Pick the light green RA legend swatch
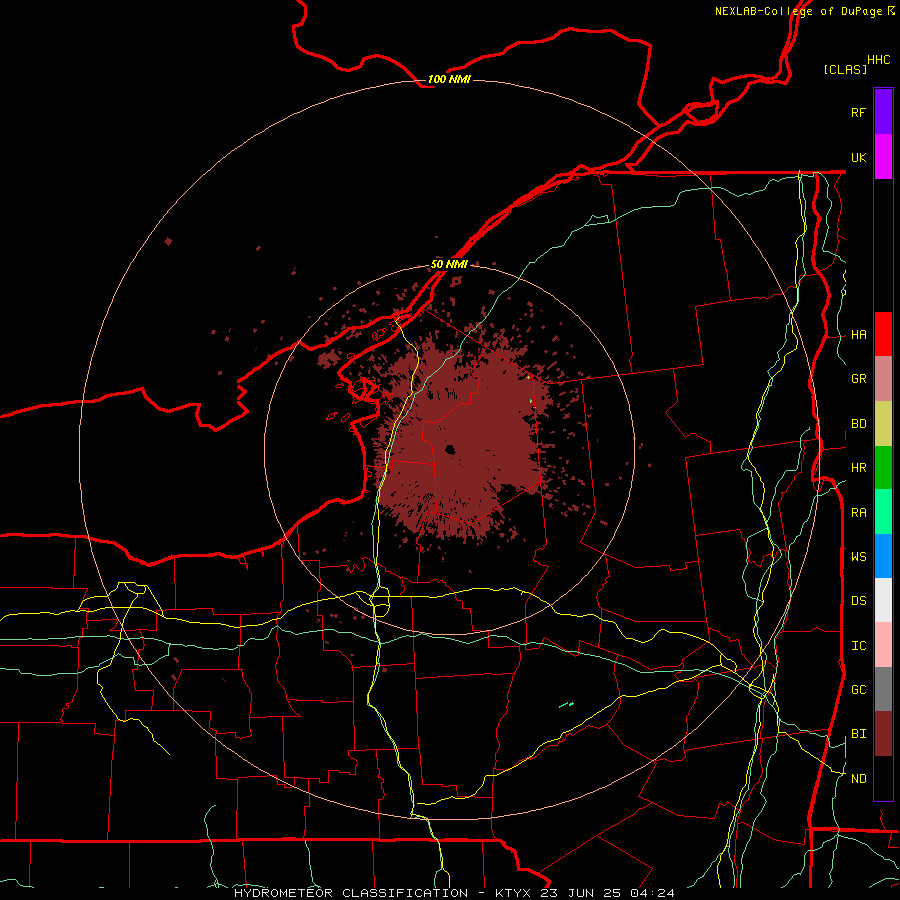The image size is (900, 900). click(883, 512)
